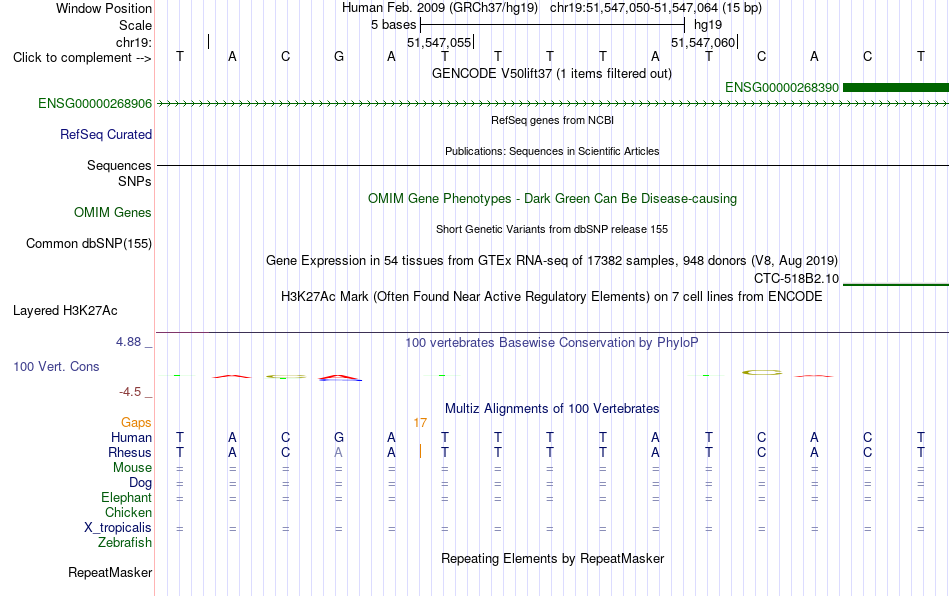
Task: Click the chr19: ruler label
Action: 134,42
